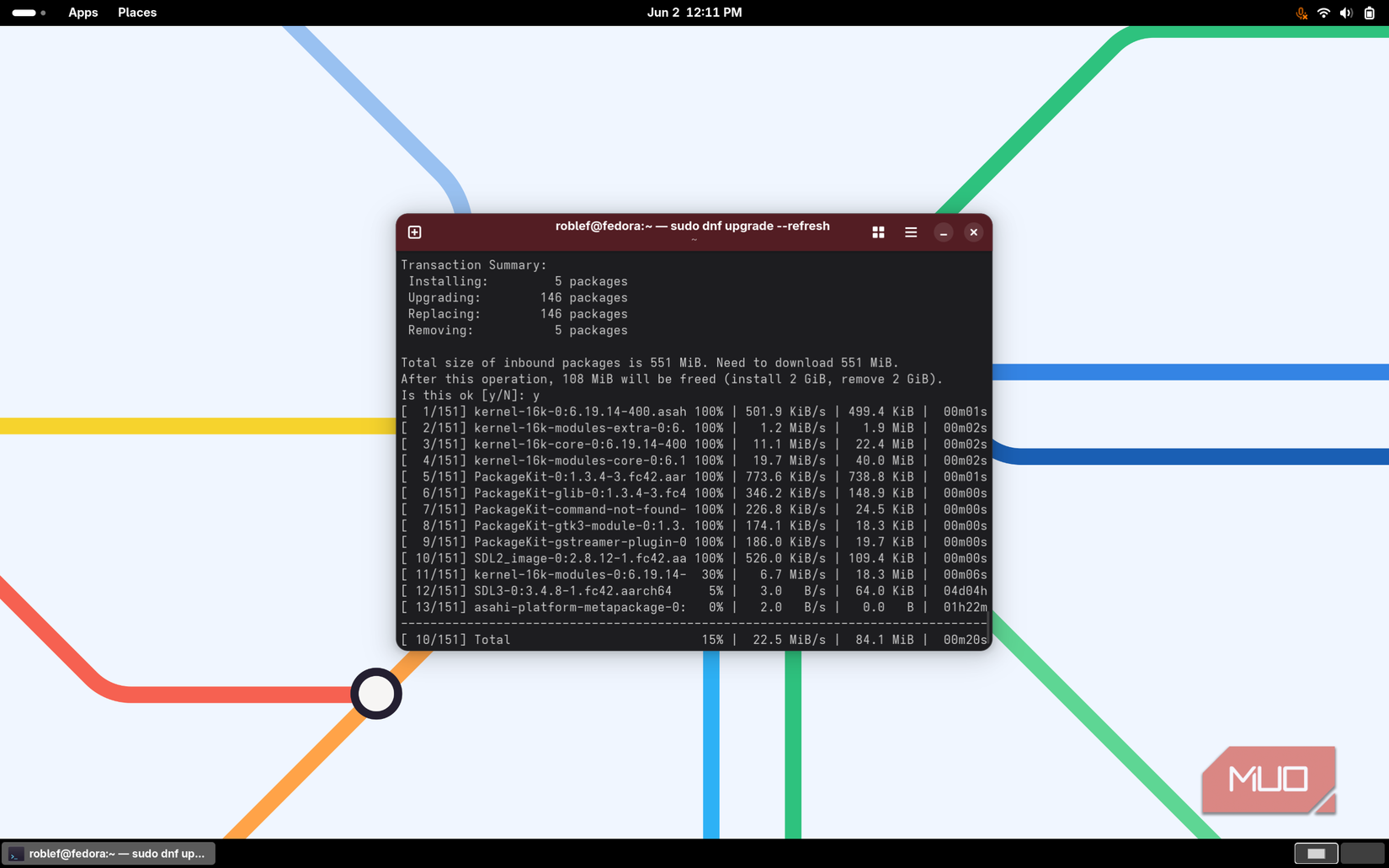Click the PackageKit-glib row
This screenshot has width=1389, height=868.
694,493
